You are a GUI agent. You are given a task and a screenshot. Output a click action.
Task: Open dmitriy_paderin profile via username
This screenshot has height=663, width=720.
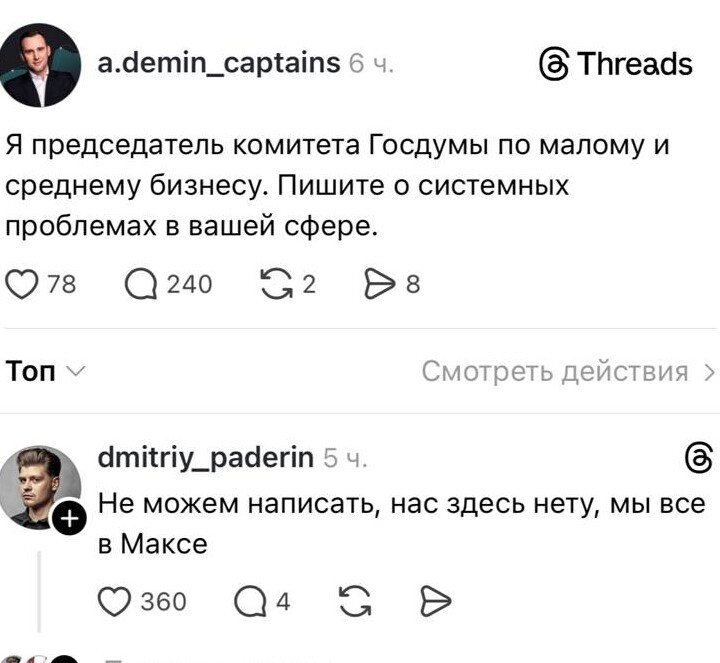coord(206,458)
